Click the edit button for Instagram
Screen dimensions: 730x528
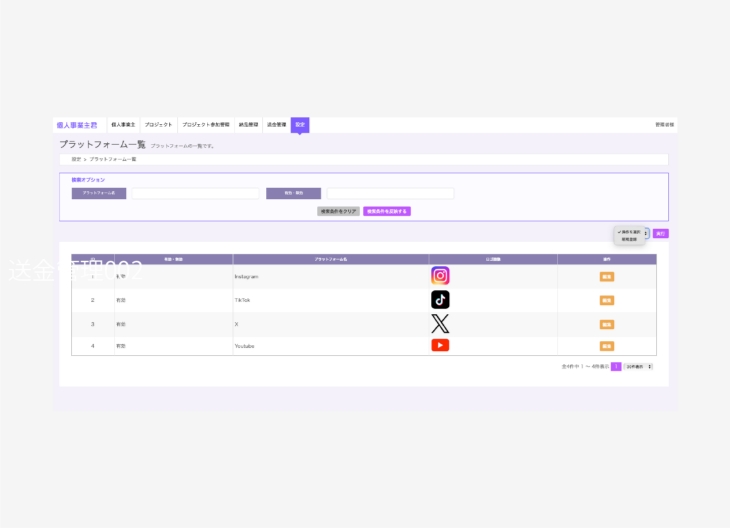click(607, 277)
